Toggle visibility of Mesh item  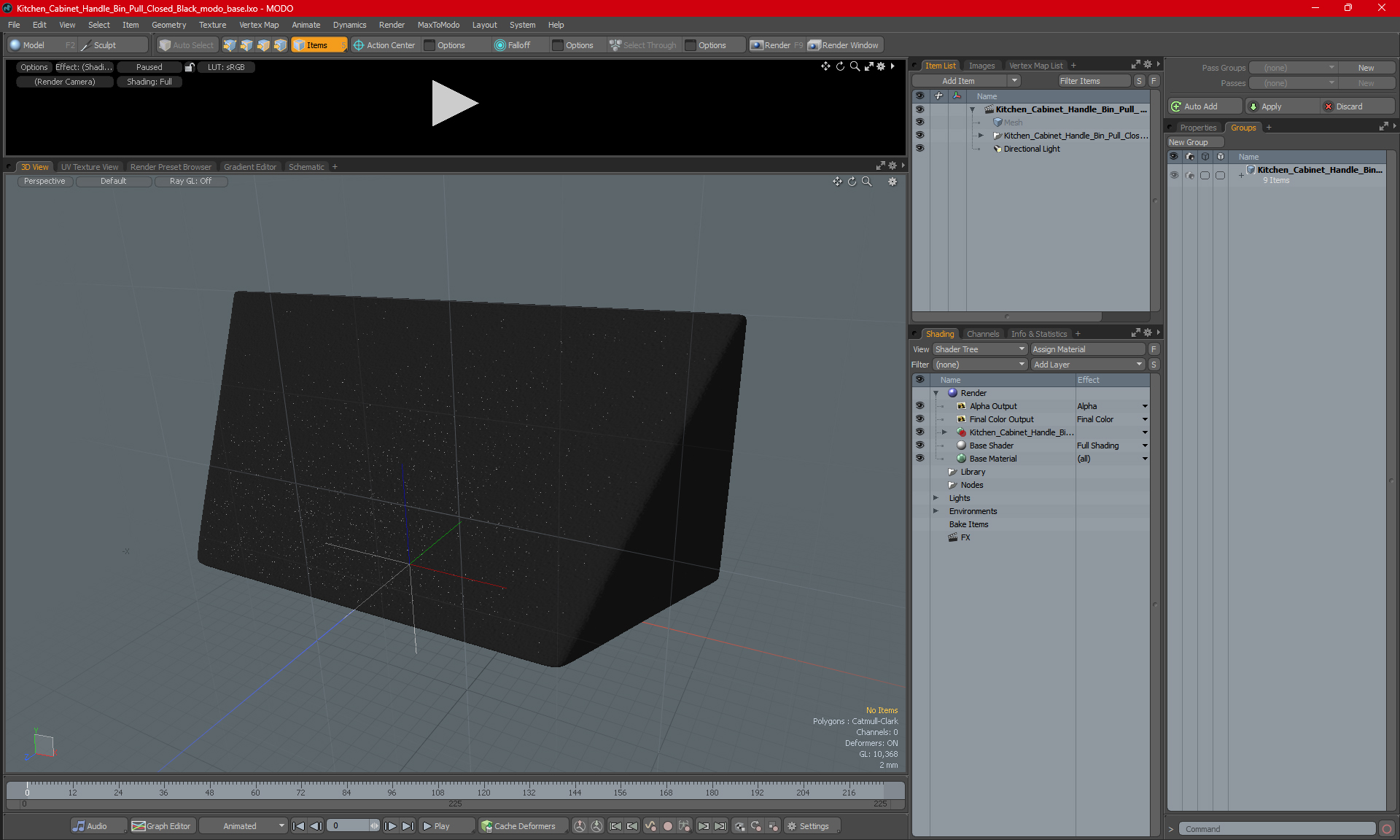[920, 122]
